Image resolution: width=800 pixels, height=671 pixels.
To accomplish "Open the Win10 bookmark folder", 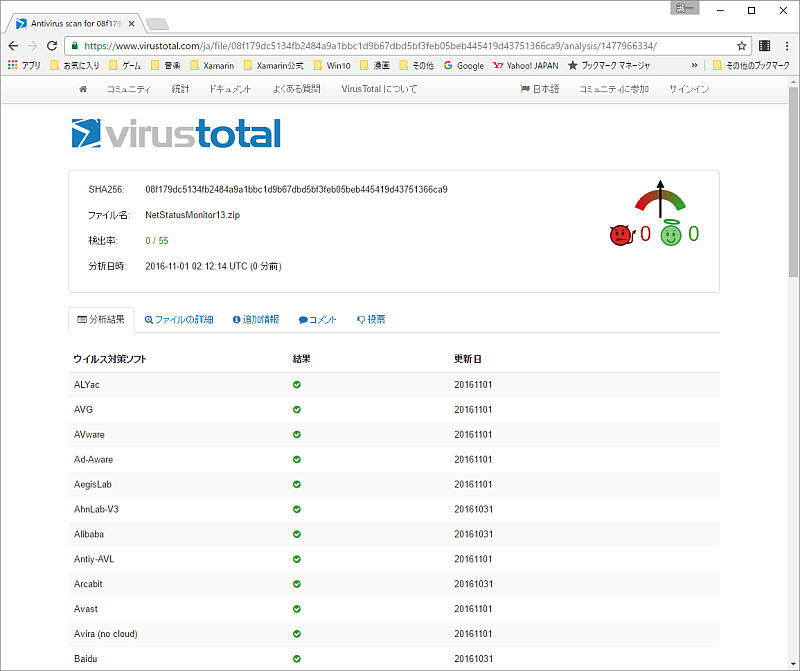I will [x=332, y=65].
